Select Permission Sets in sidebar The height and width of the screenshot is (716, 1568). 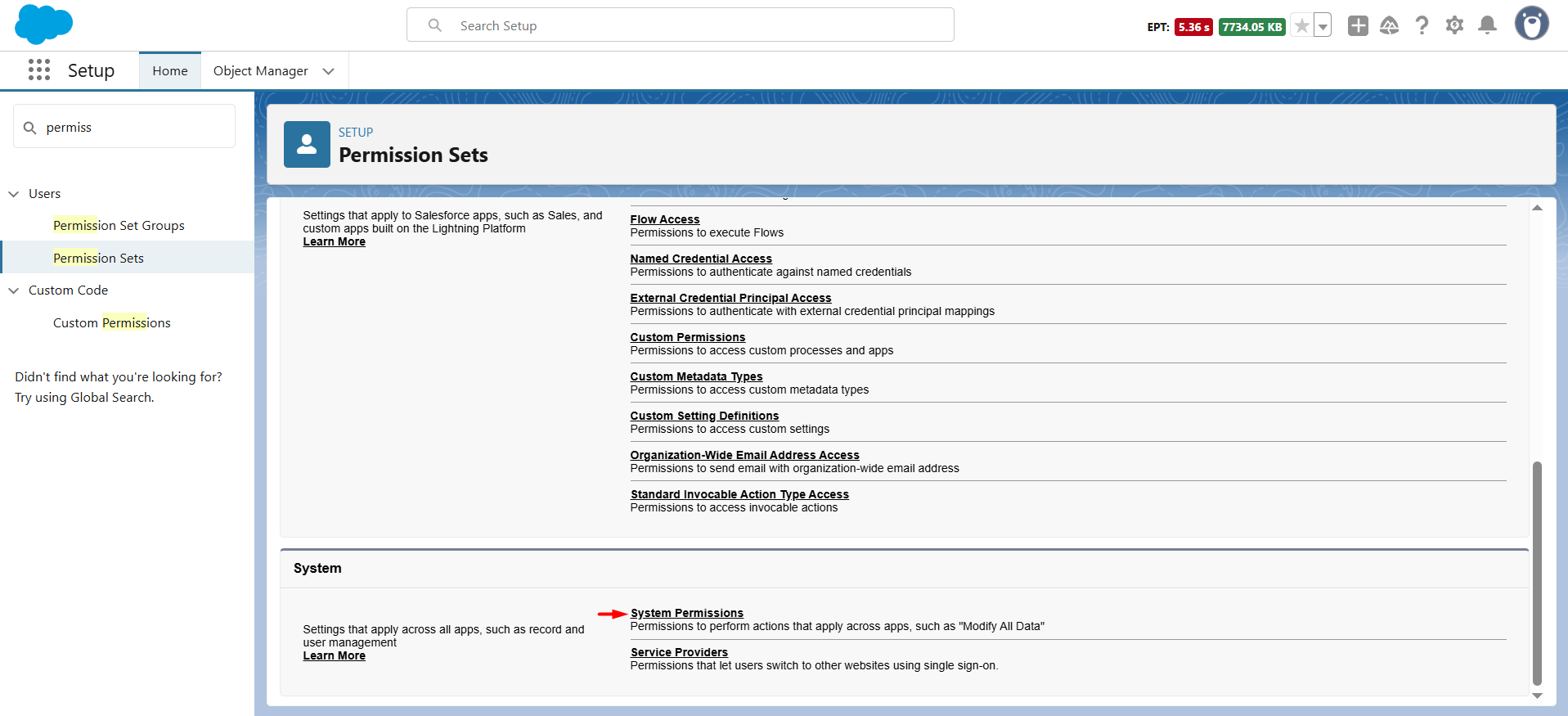[98, 258]
